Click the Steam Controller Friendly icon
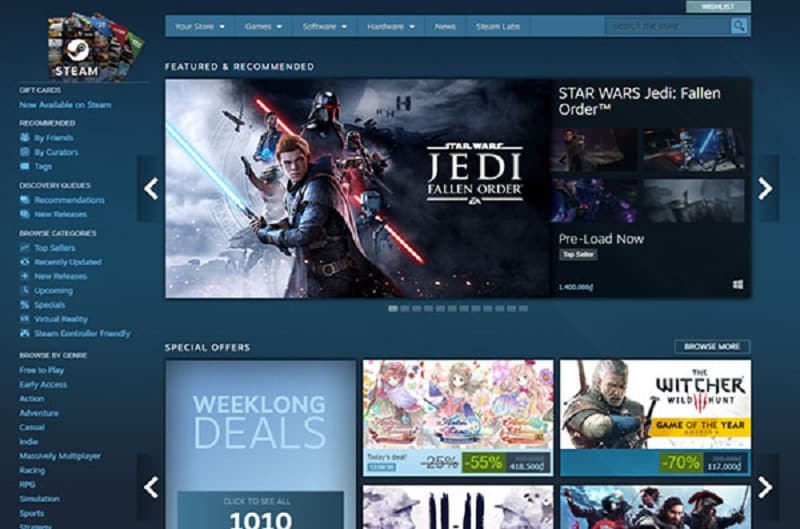The height and width of the screenshot is (529, 800). (24, 333)
